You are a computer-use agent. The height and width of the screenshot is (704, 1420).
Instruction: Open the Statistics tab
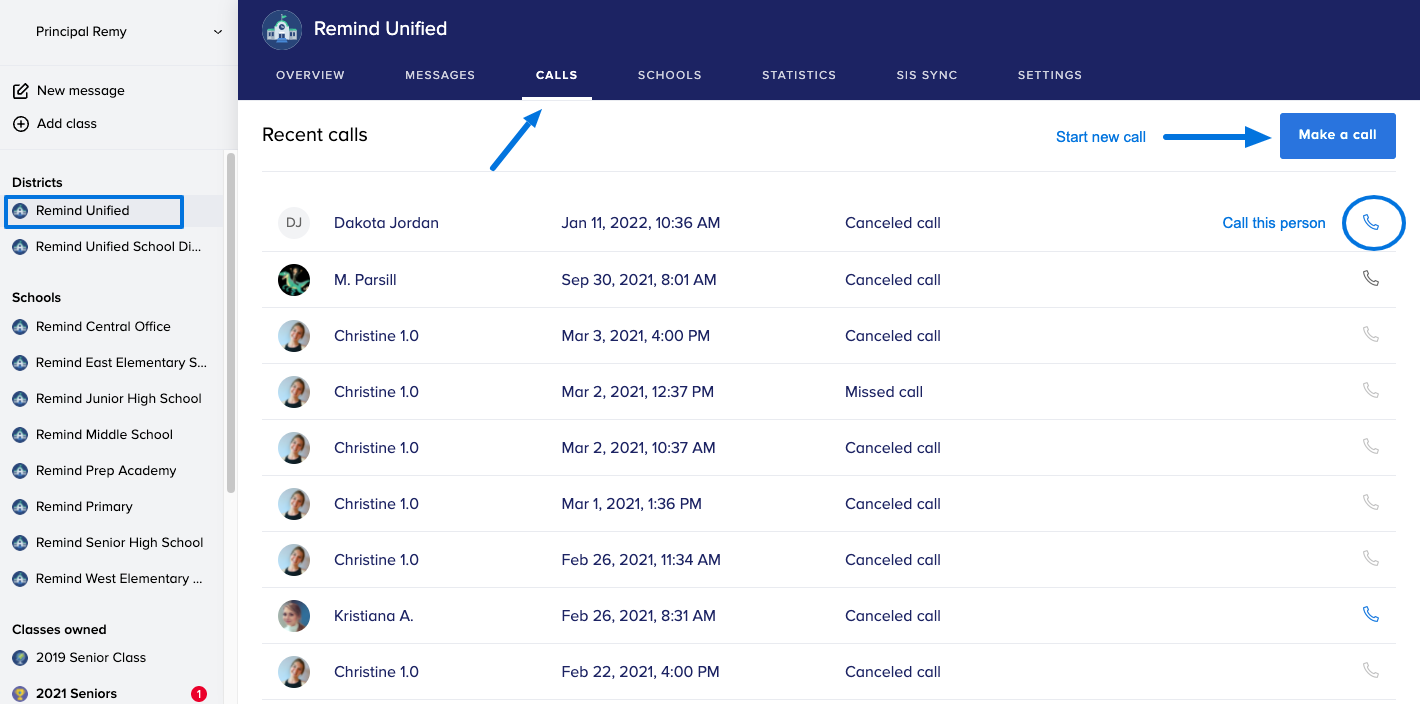[x=798, y=75]
